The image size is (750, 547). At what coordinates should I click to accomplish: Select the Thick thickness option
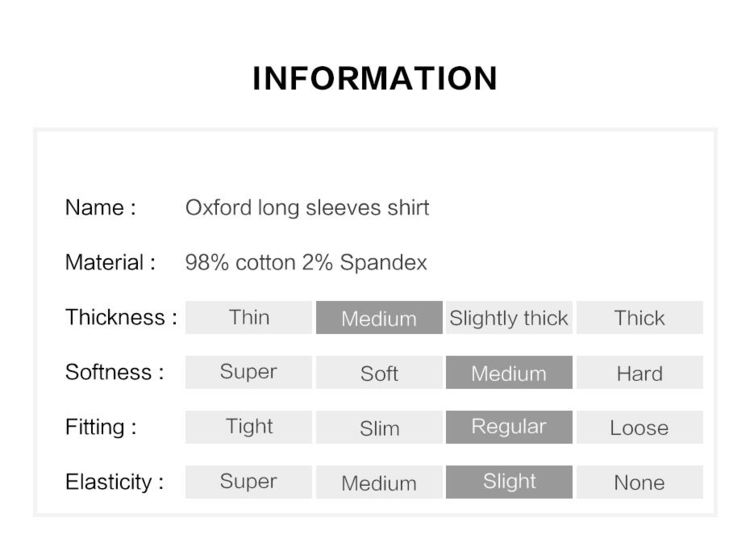[x=640, y=317]
